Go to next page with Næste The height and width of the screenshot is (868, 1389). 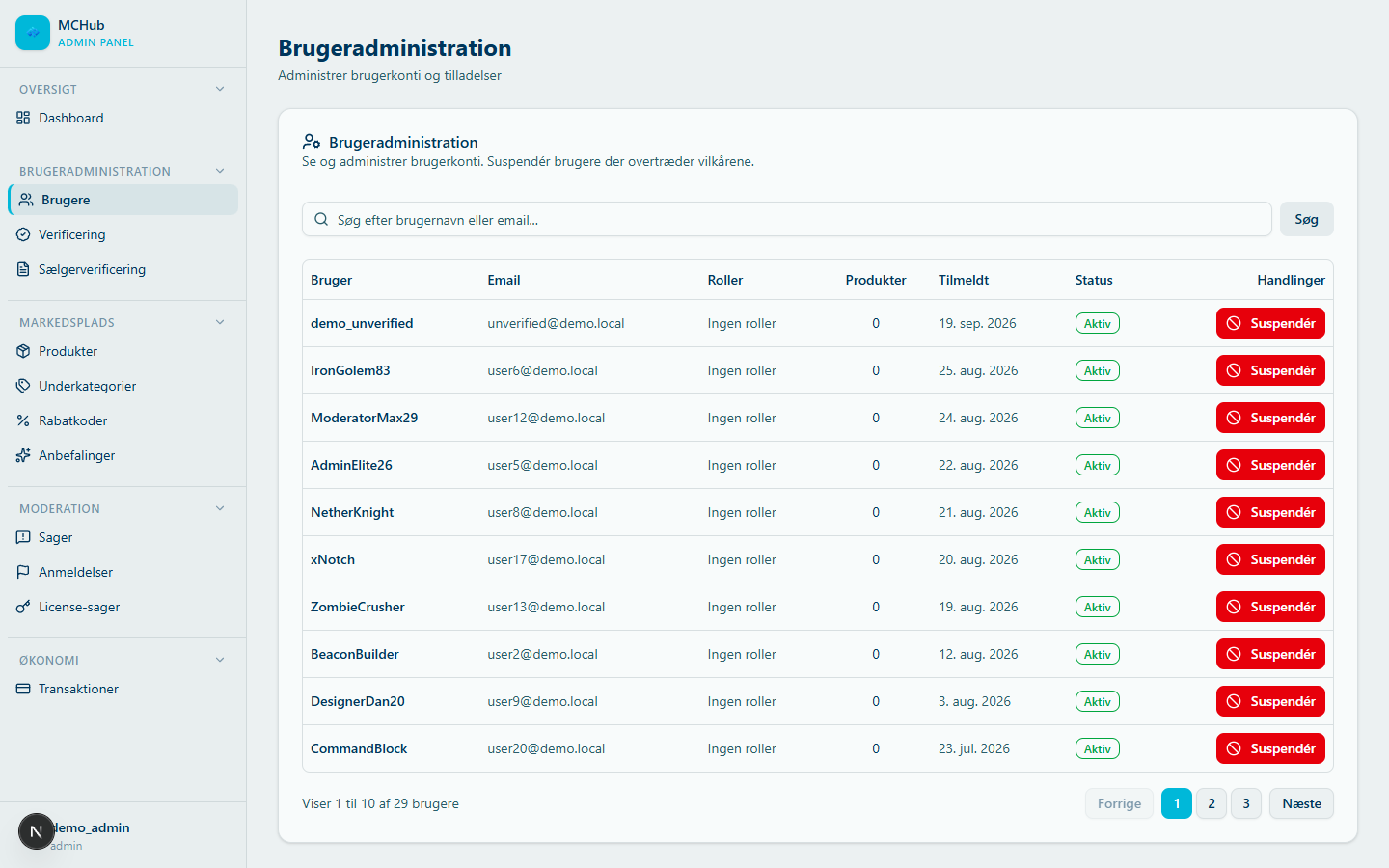pos(1301,803)
